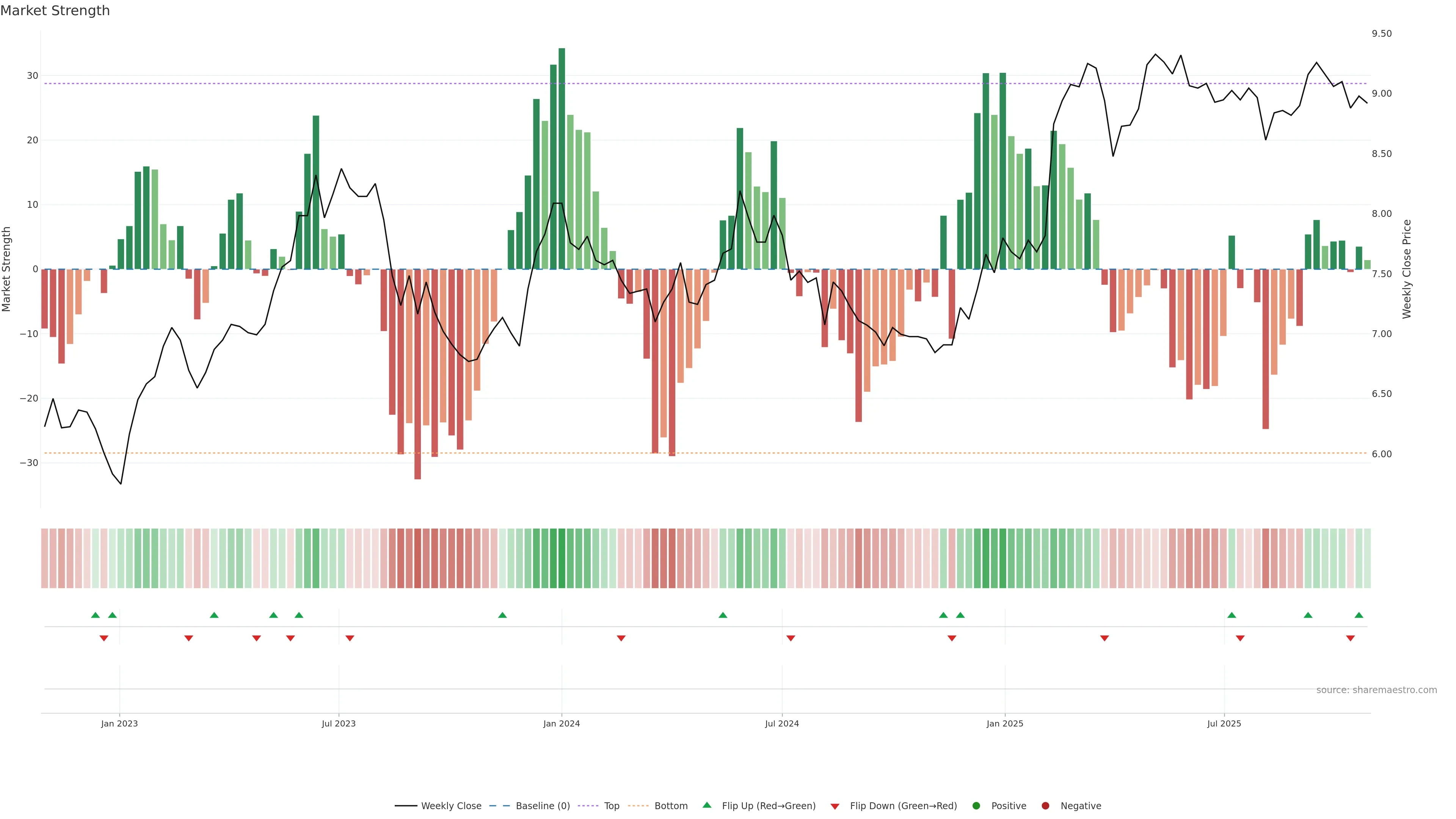1456x819 pixels.
Task: Click green Positive legend circle
Action: click(x=976, y=806)
